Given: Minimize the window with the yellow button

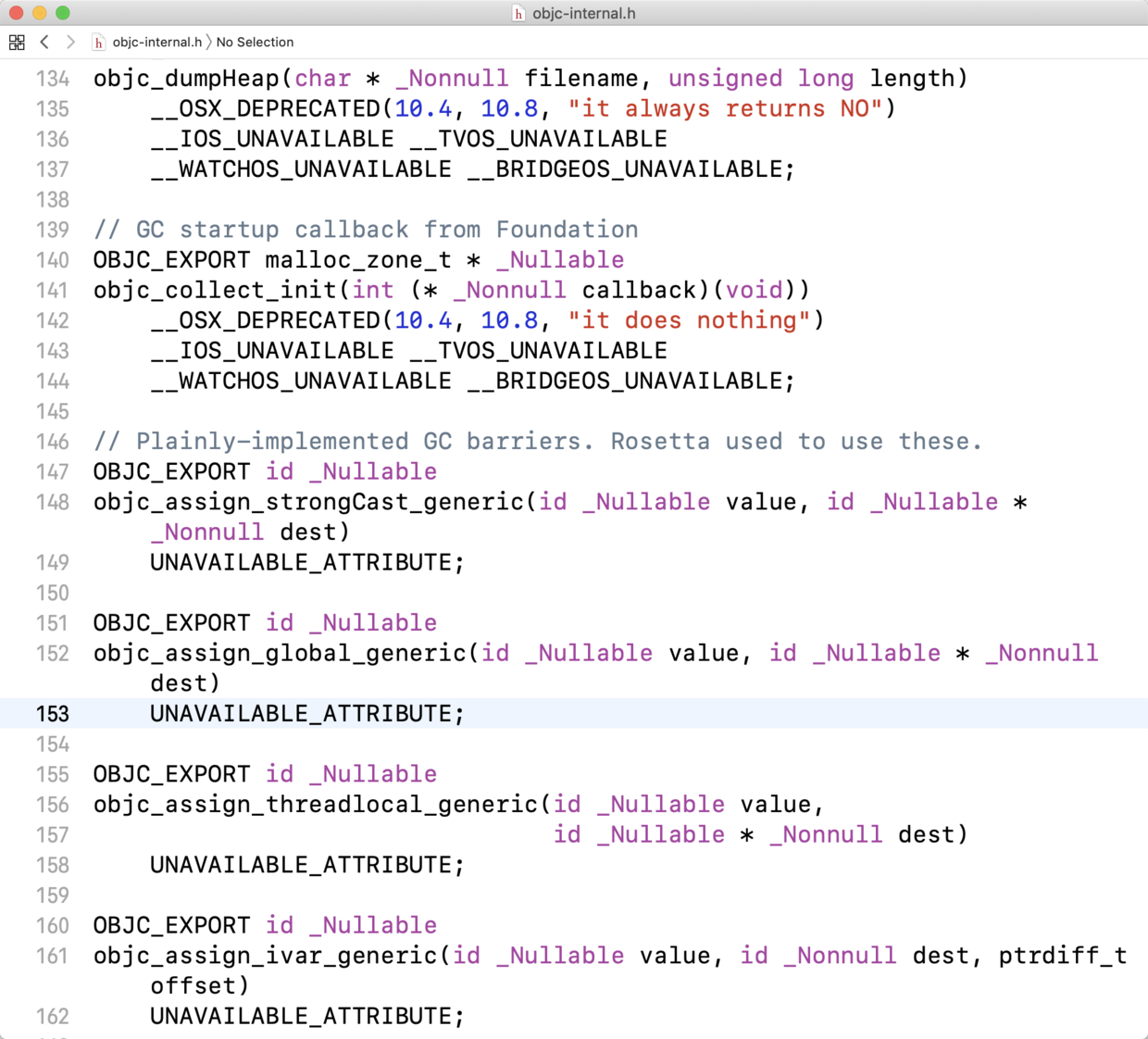Looking at the screenshot, I should (39, 13).
